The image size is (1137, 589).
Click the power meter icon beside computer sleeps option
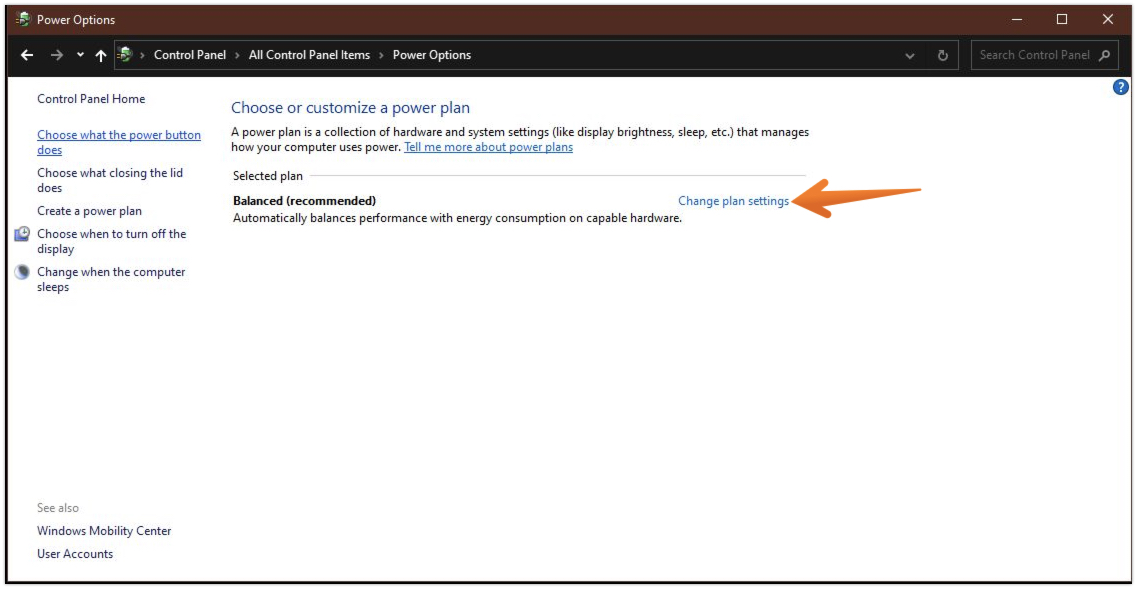(x=21, y=271)
